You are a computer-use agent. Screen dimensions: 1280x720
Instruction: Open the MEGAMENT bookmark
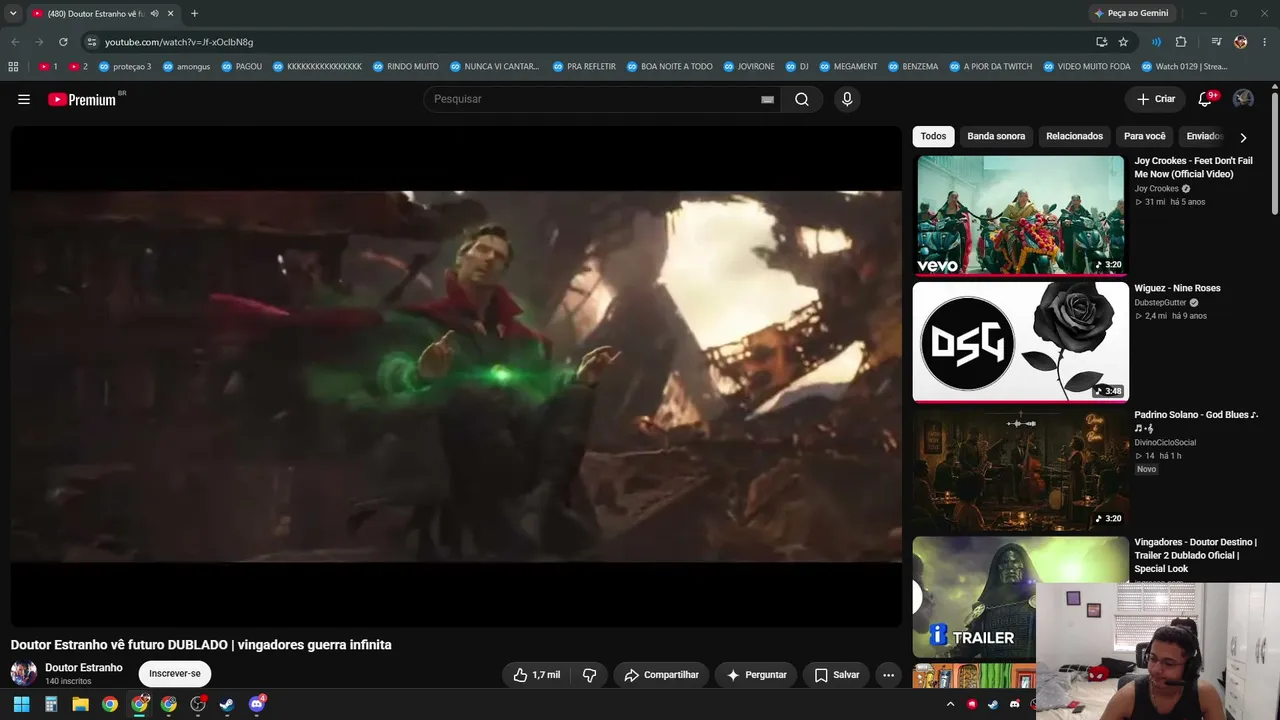848,67
